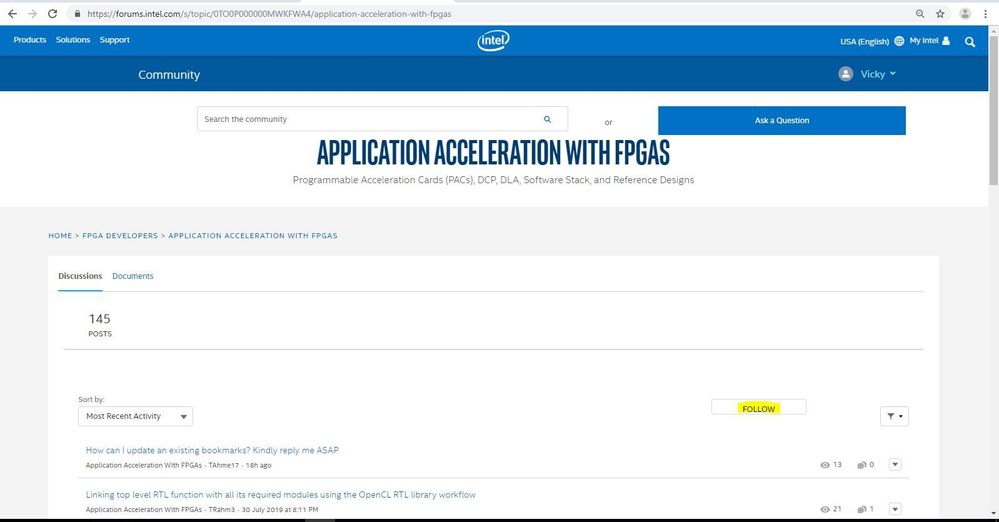Select the Discussions tab
Viewport: 999px width, 522px height.
(80, 276)
